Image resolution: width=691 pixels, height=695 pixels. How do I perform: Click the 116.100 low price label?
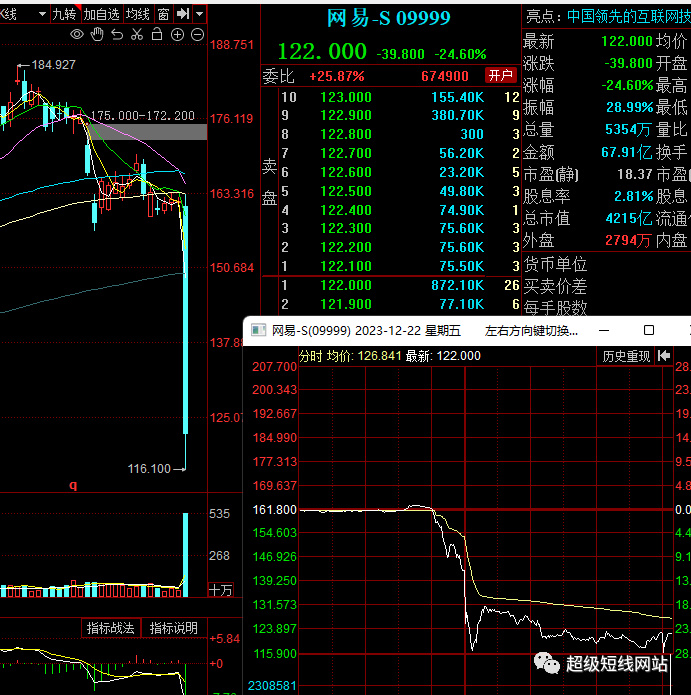(x=149, y=469)
